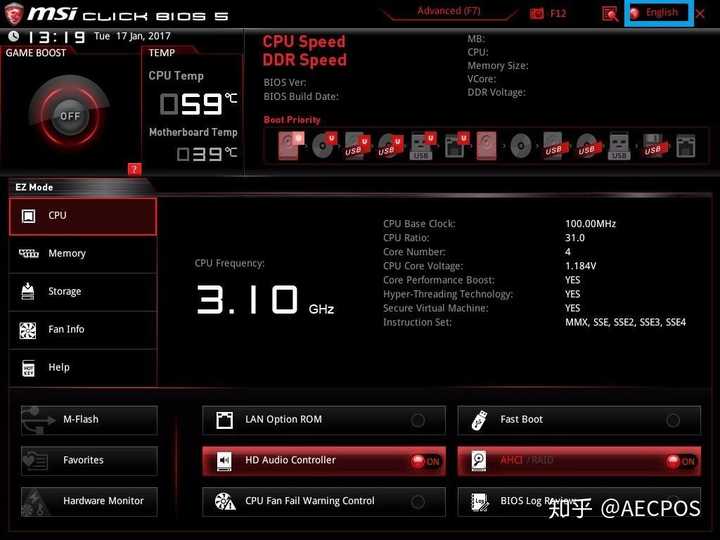This screenshot has height=540, width=720.
Task: Select highlighted UEFI hard disk boot device
Action: tap(290, 146)
